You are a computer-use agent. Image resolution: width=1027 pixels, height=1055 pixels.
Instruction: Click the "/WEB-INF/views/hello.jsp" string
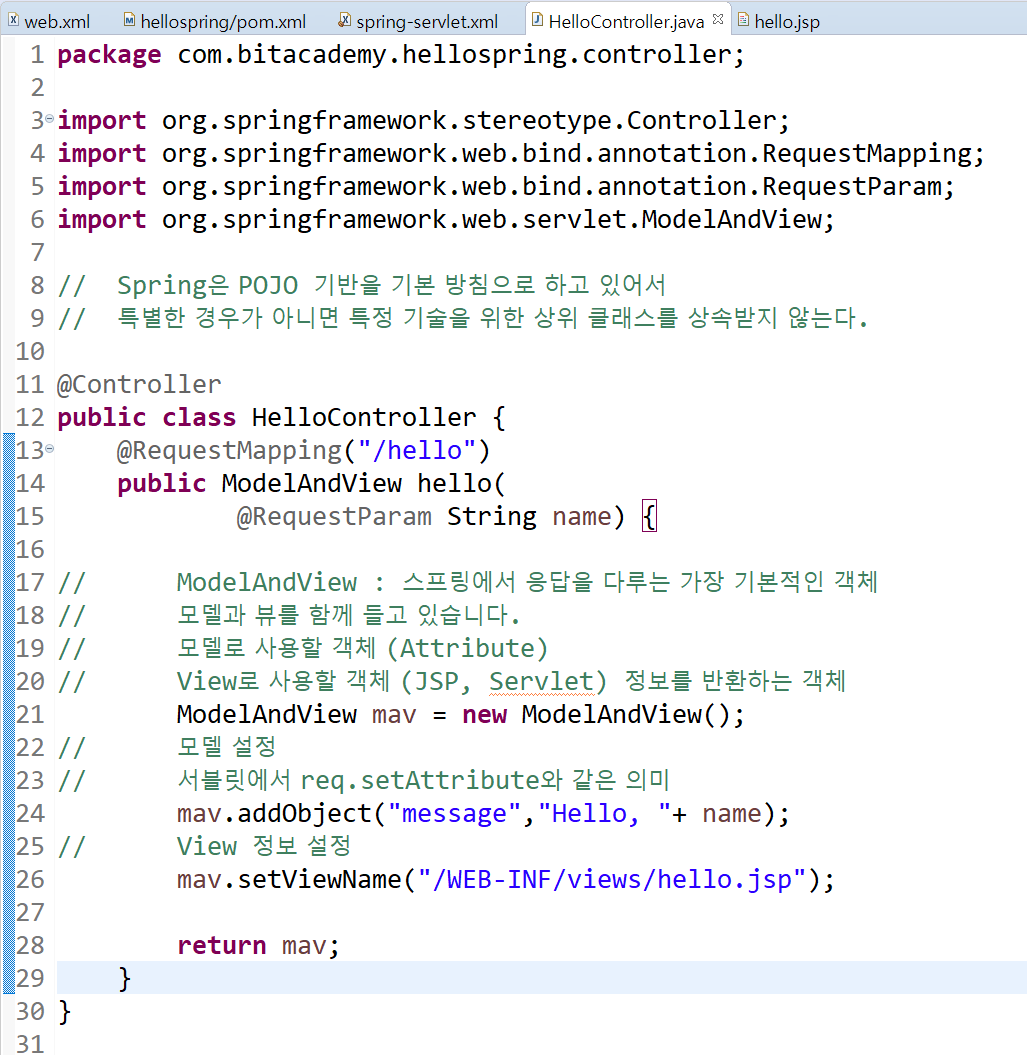[612, 879]
